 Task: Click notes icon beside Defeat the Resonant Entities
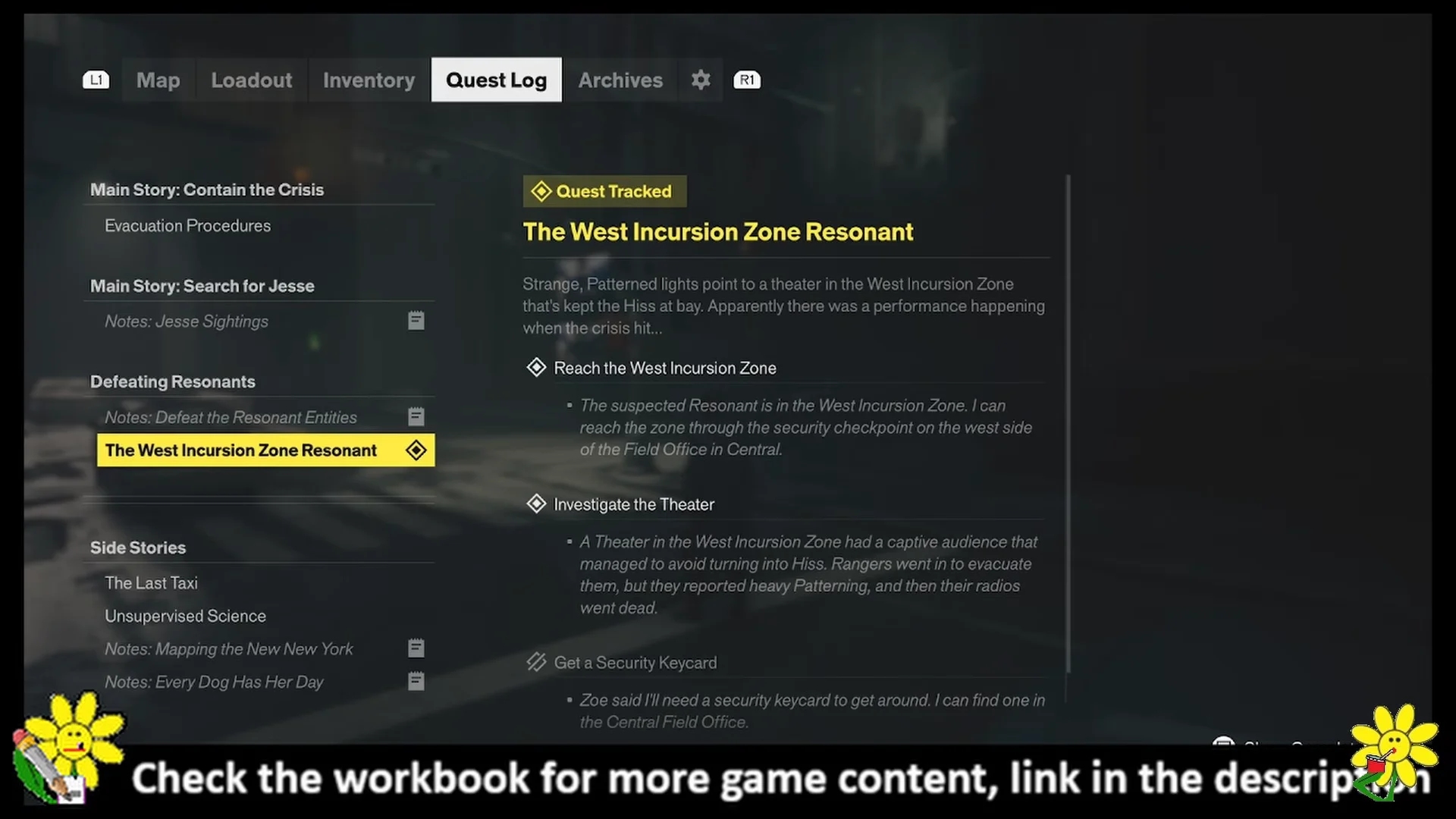(x=416, y=416)
